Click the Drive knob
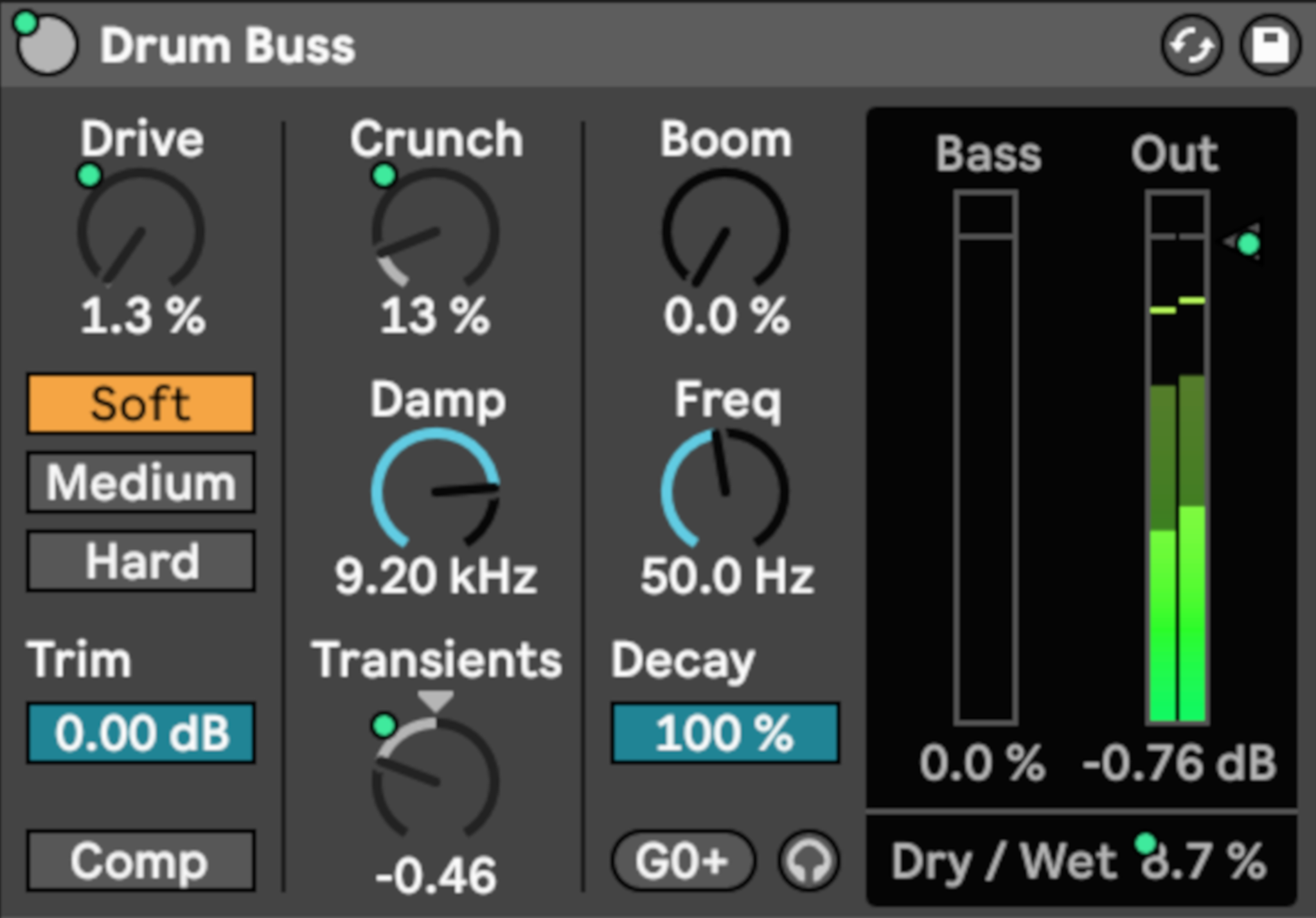Image resolution: width=1316 pixels, height=918 pixels. [x=141, y=231]
